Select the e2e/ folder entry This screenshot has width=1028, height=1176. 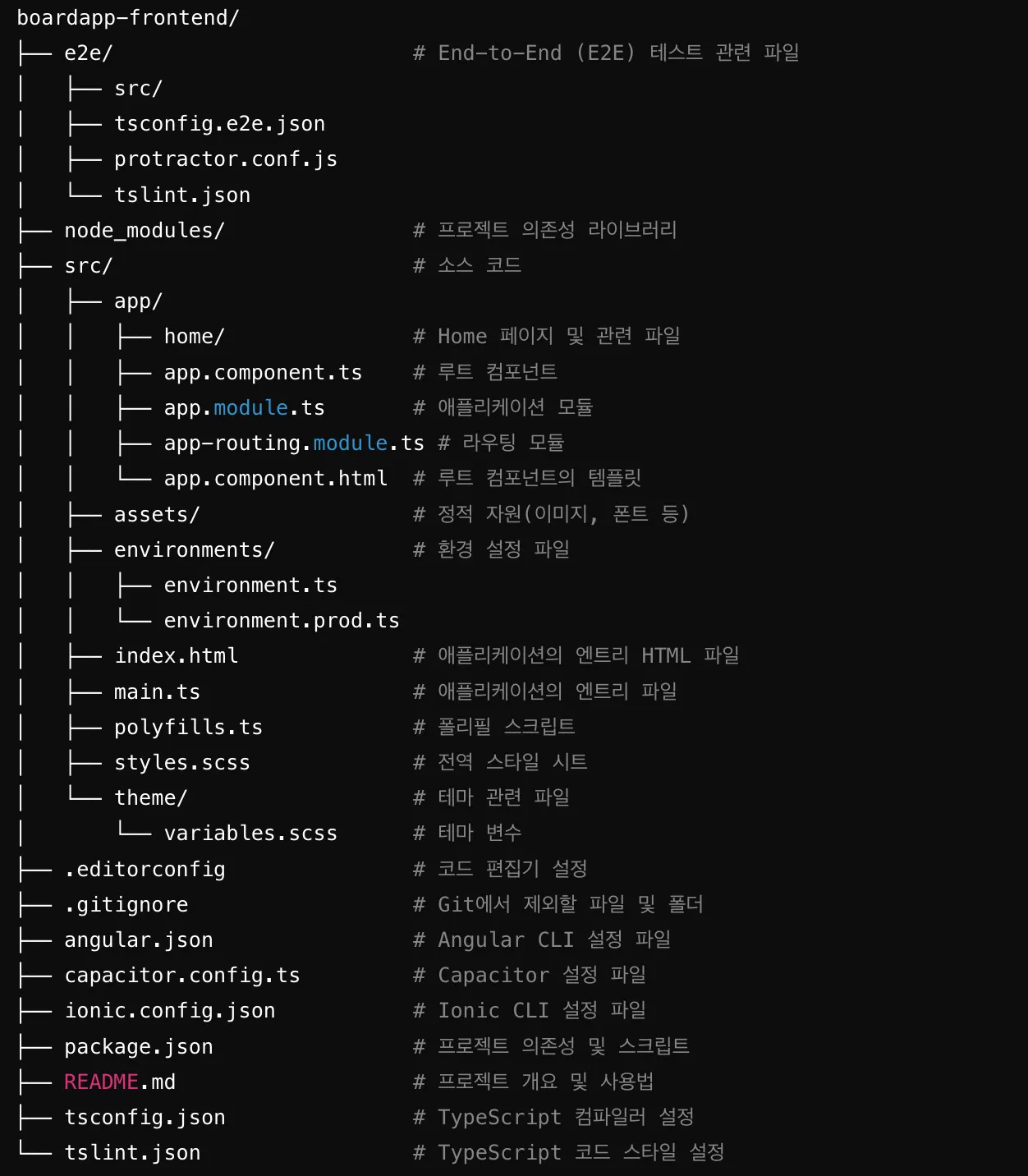coord(88,53)
